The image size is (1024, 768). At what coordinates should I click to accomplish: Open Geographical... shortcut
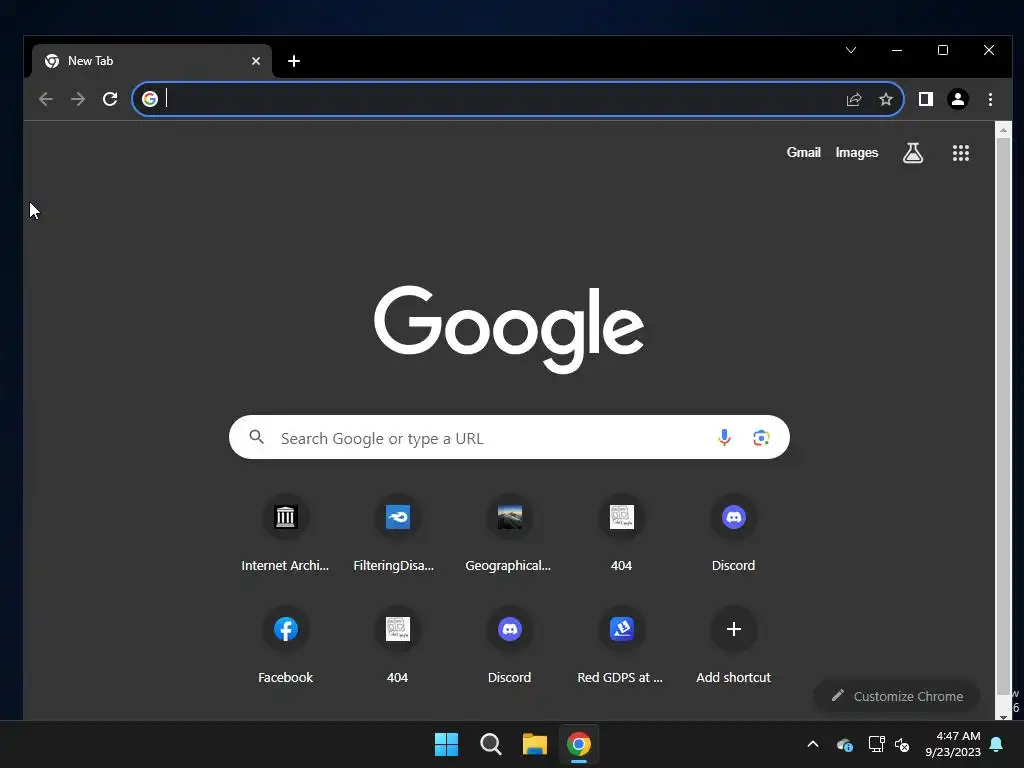(x=509, y=534)
